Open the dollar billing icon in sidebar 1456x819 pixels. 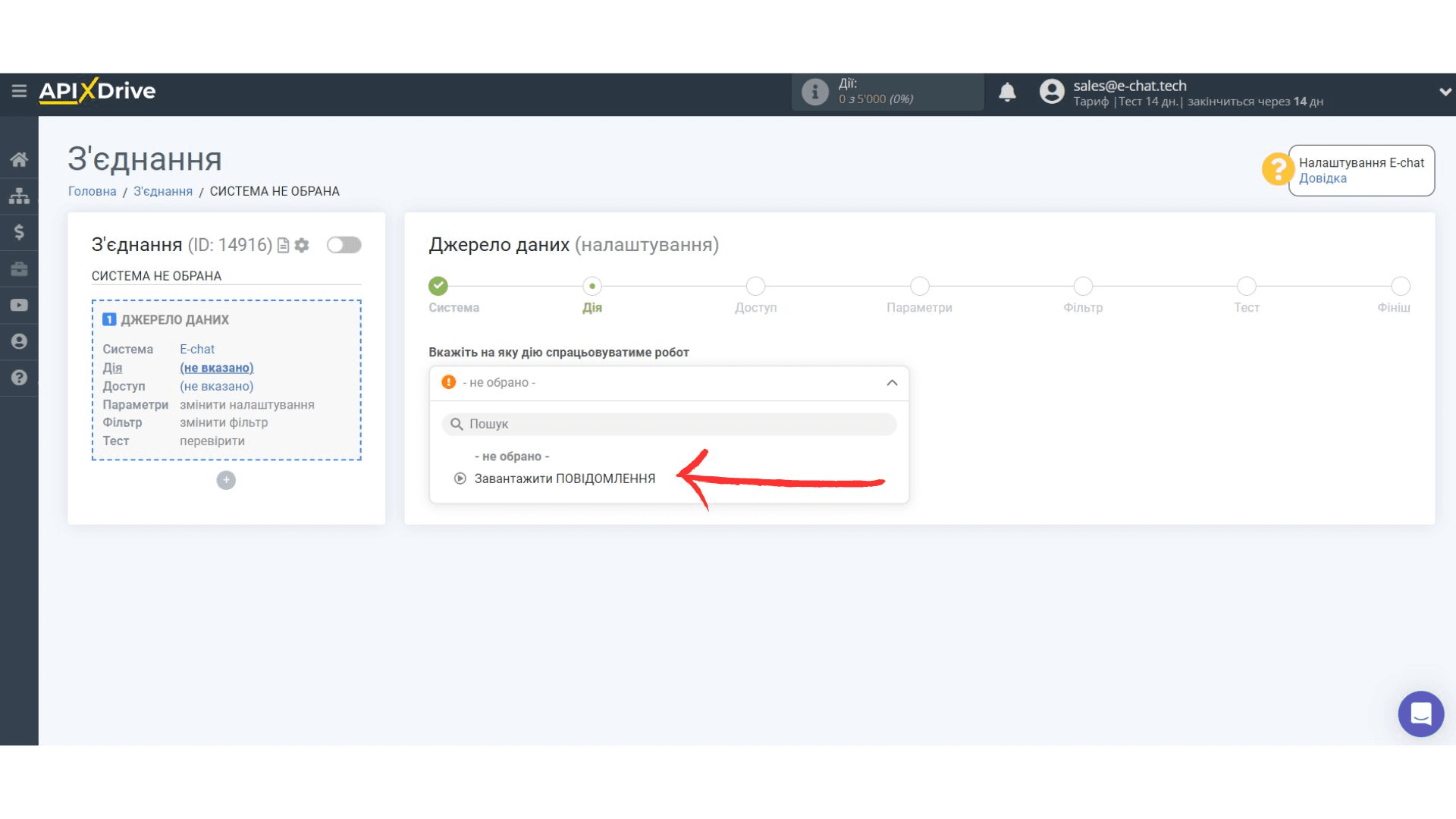coord(19,232)
